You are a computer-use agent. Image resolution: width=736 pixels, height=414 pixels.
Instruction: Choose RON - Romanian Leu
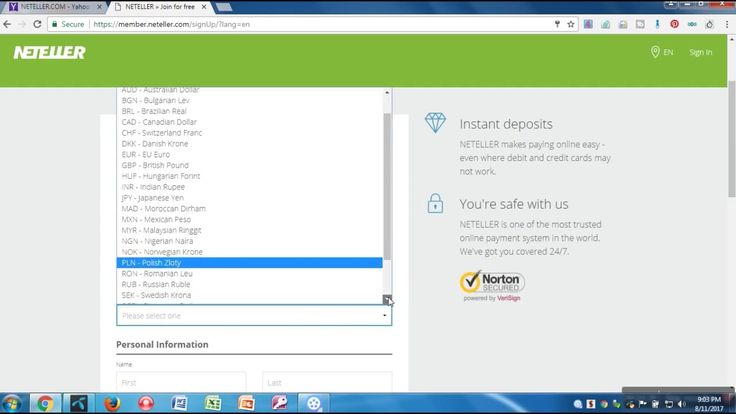pyautogui.click(x=250, y=274)
